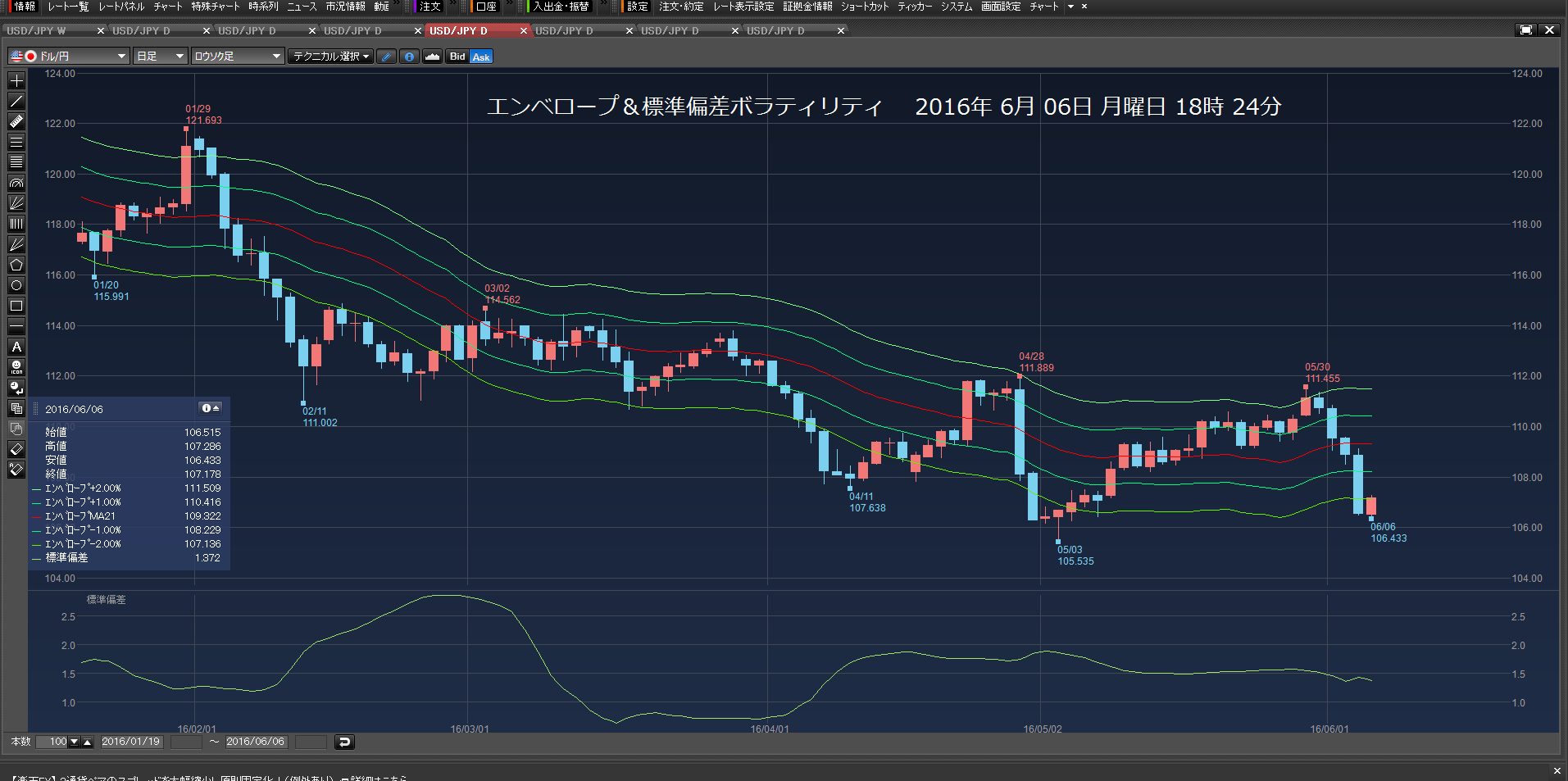Click the pencil edit icon in toolbar
The image size is (1568, 781).
click(386, 57)
